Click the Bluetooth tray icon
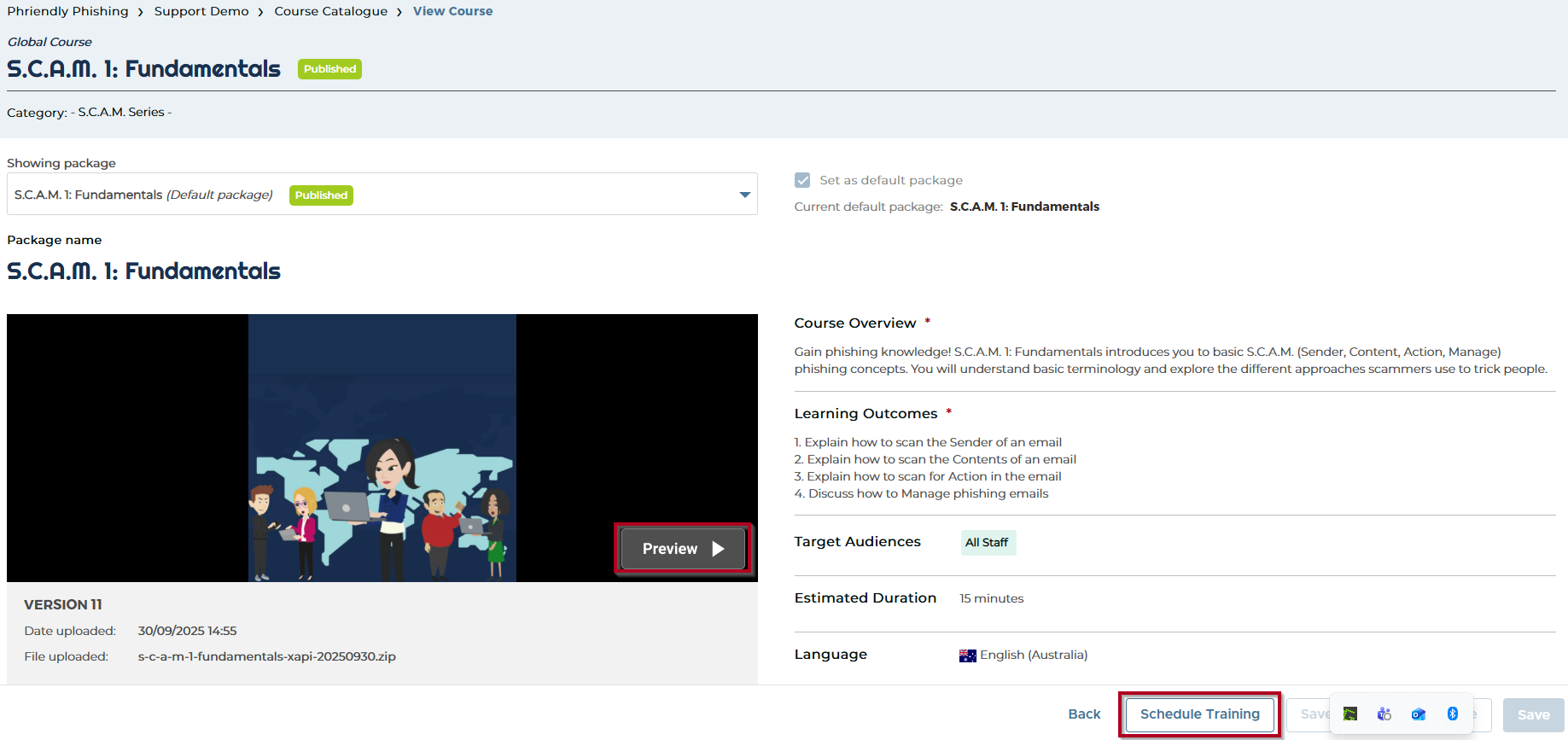 pos(1452,714)
